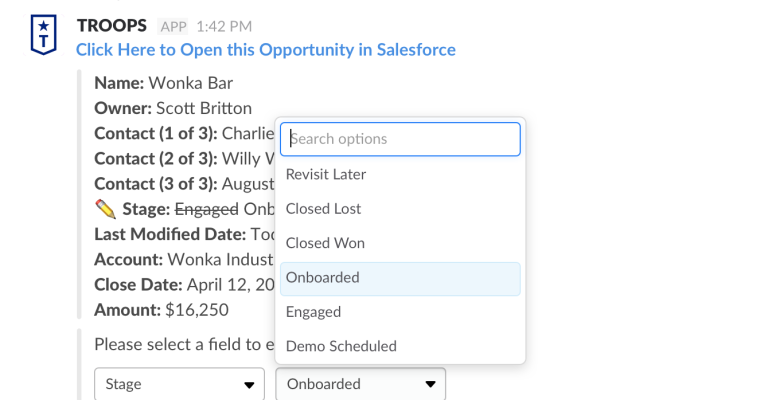Click the Owner: Scott Britton line
The width and height of the screenshot is (764, 400).
[x=173, y=108]
